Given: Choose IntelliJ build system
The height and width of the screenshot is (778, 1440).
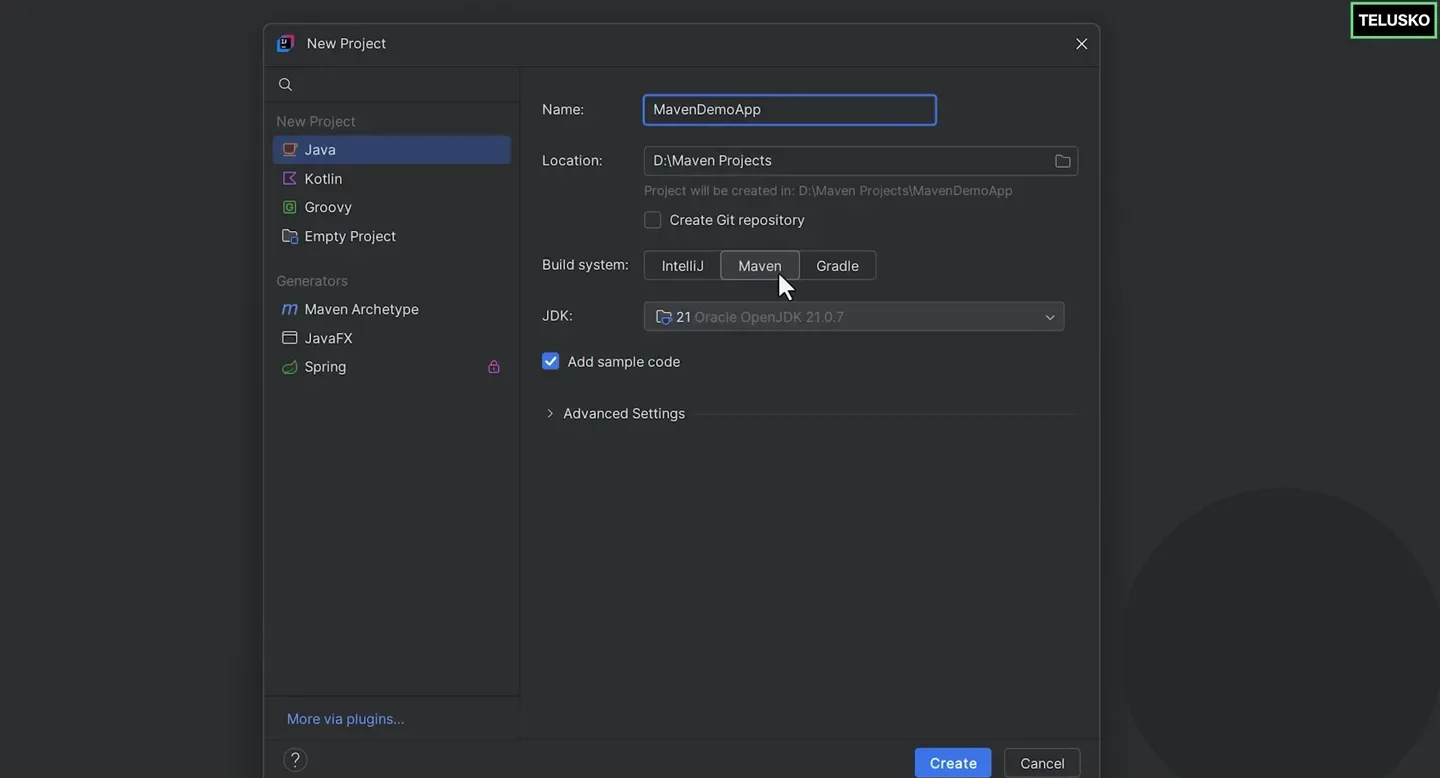Looking at the screenshot, I should point(683,266).
